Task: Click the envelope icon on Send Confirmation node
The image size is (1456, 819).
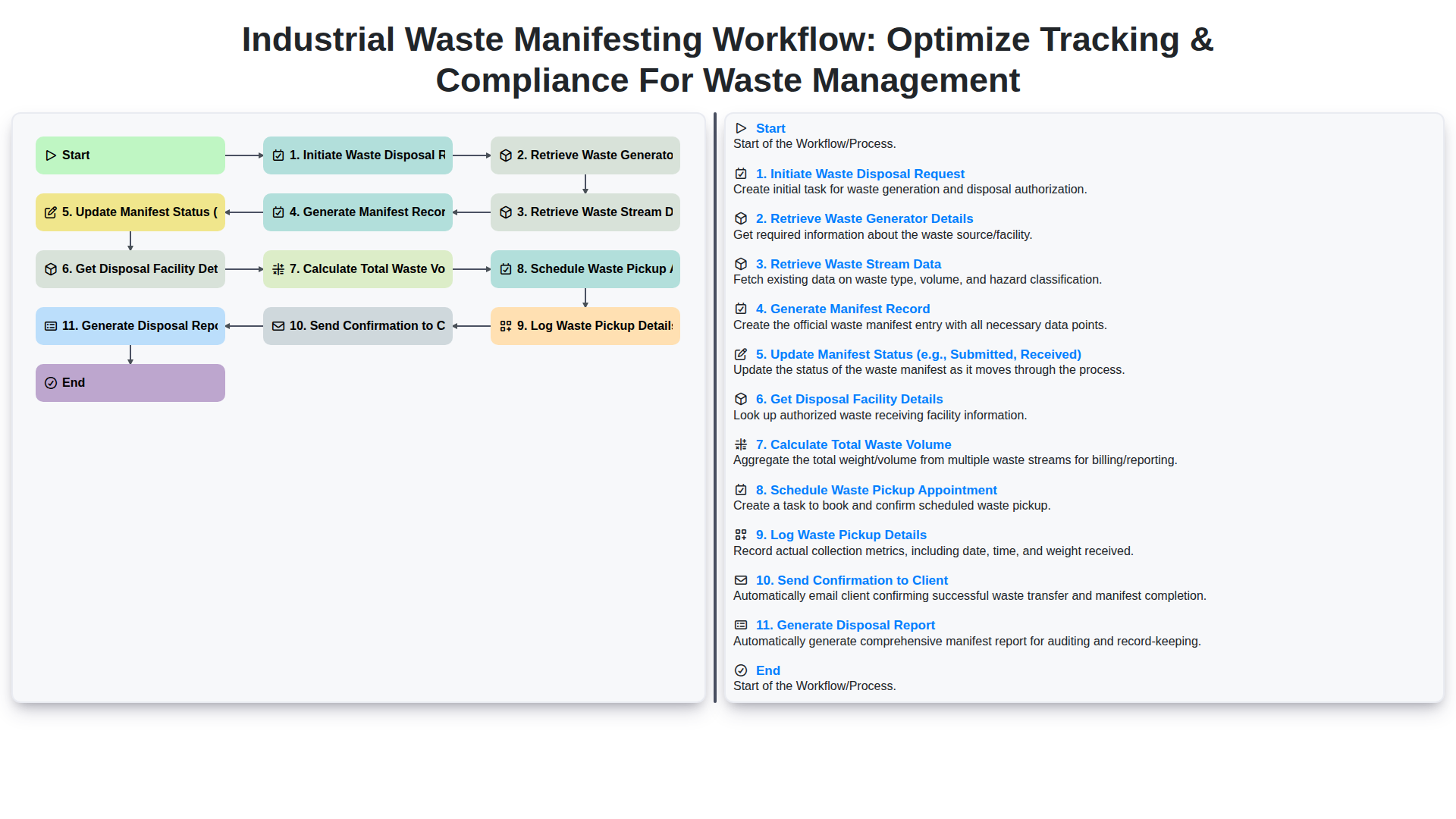Action: click(278, 326)
